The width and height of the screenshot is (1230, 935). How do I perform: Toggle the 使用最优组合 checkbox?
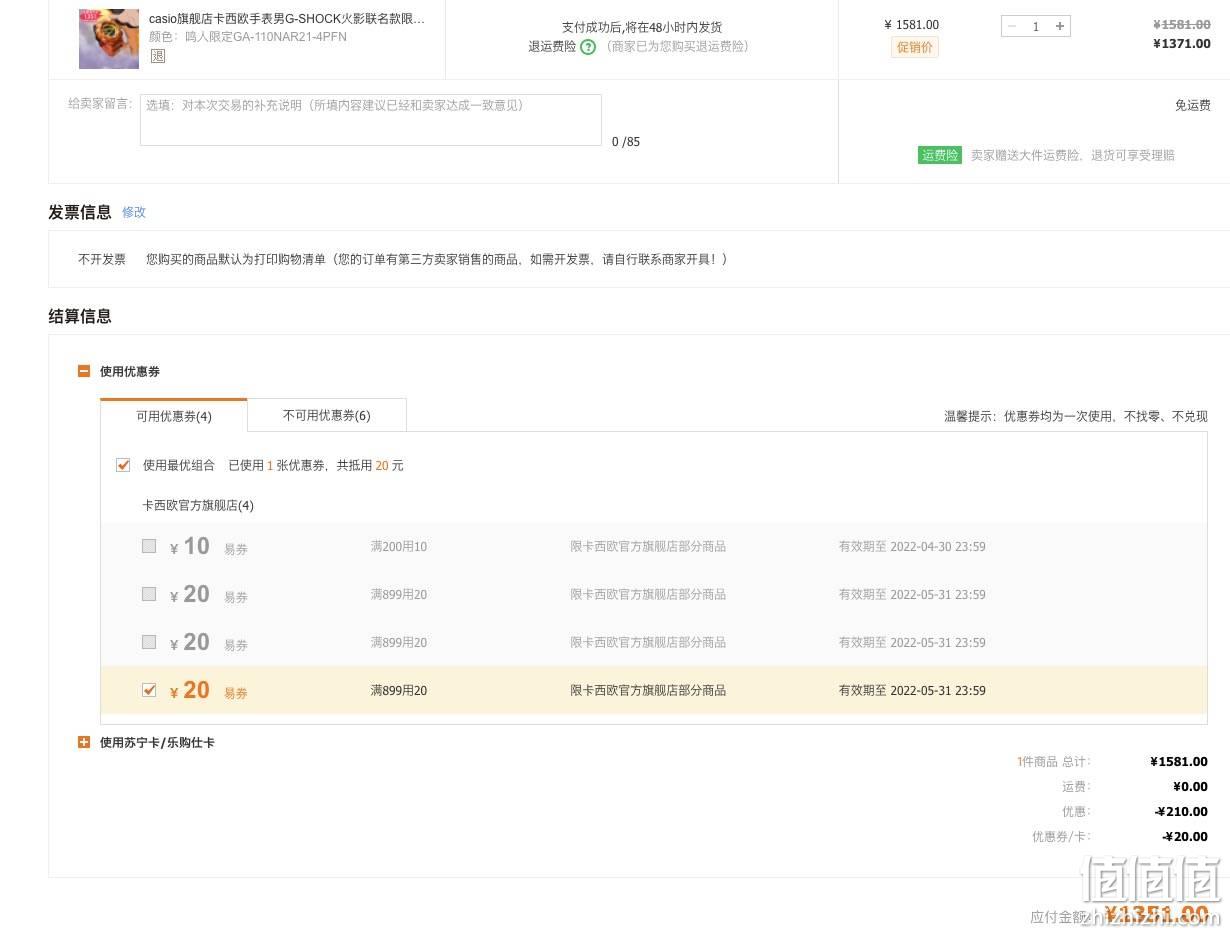[x=123, y=465]
